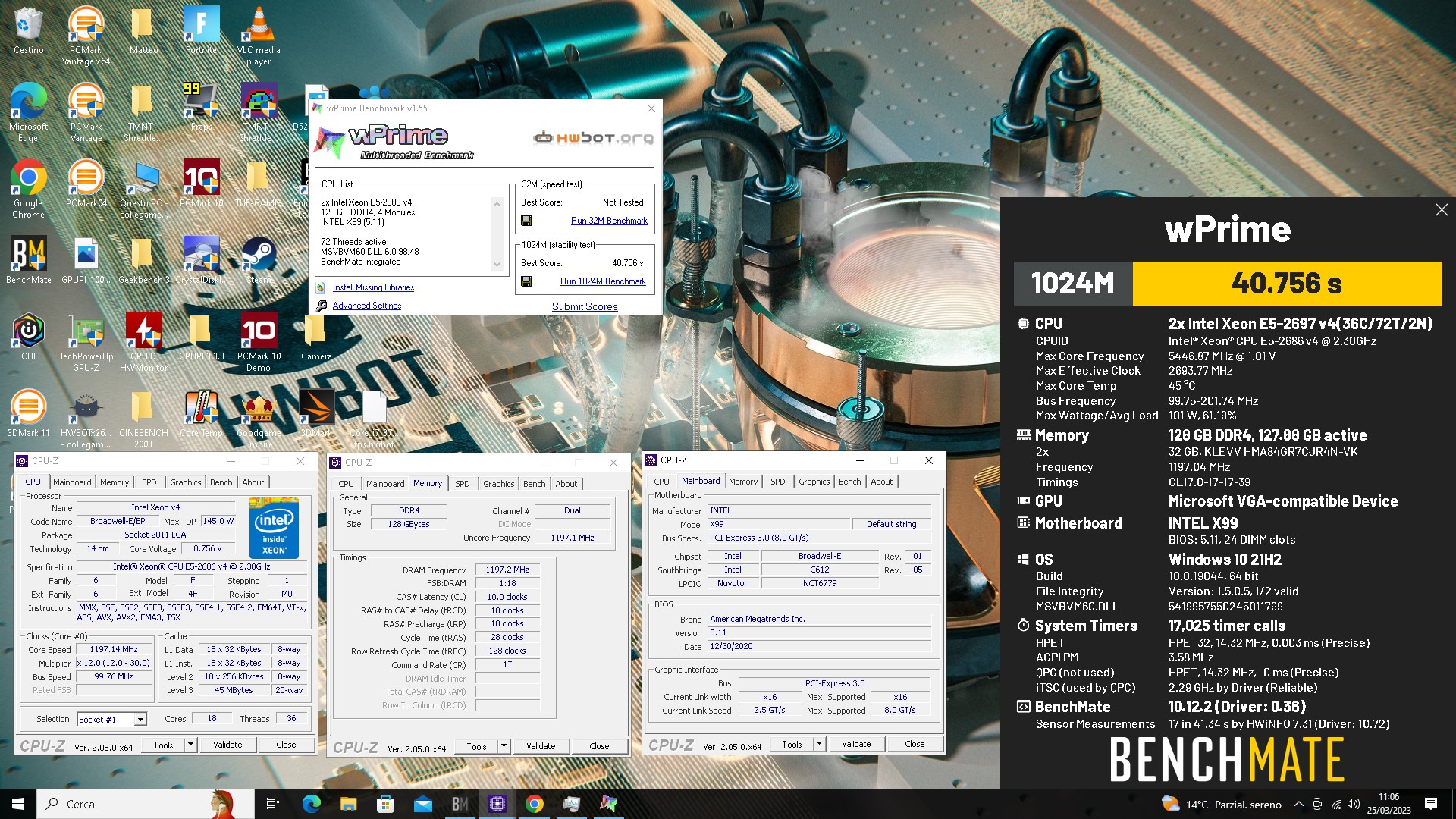Open the BenchMate desktop shortcut
Viewport: 1456px width, 819px height.
click(28, 260)
